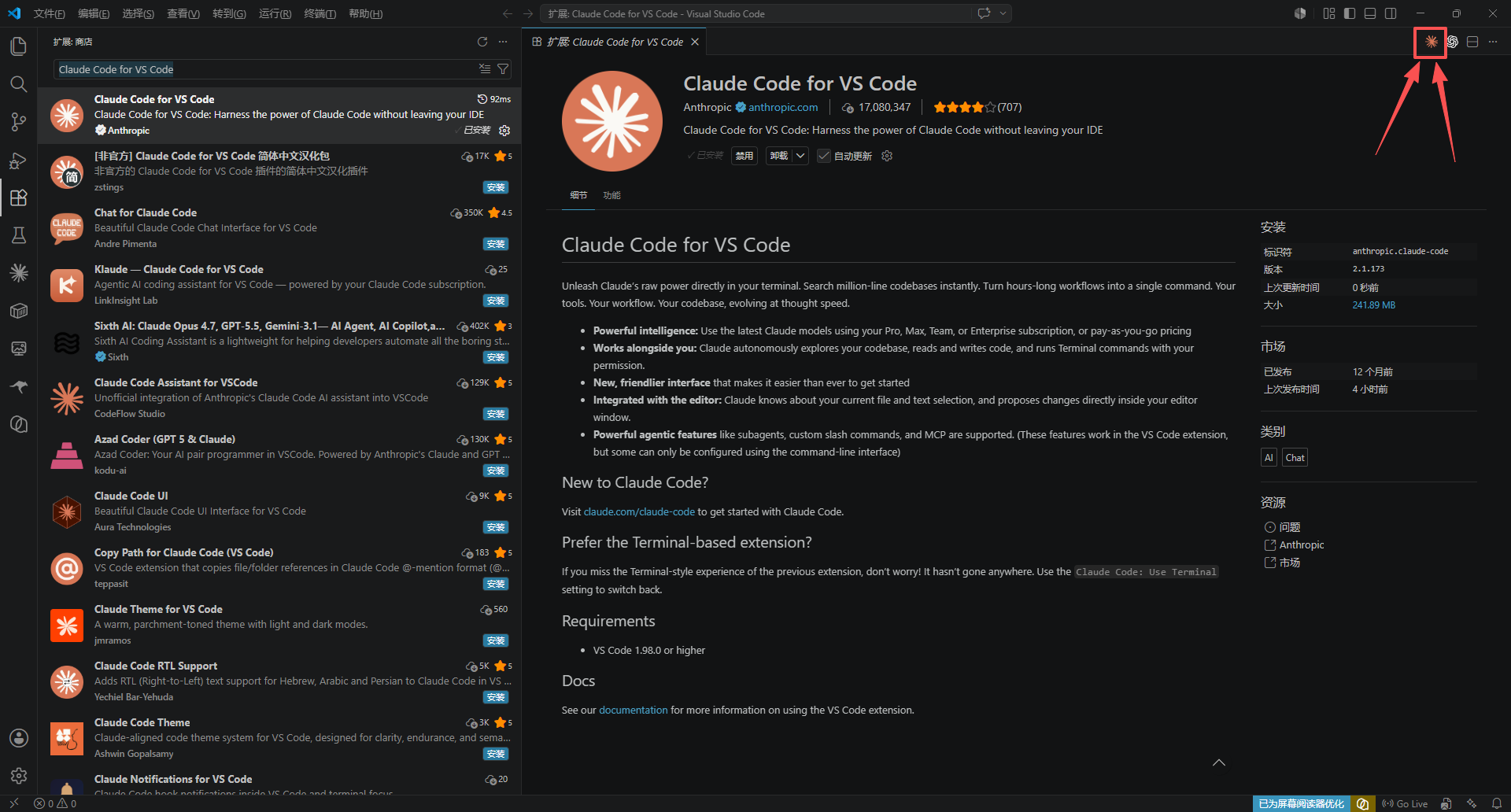
Task: Open the Anthropic resource link
Action: [1302, 544]
